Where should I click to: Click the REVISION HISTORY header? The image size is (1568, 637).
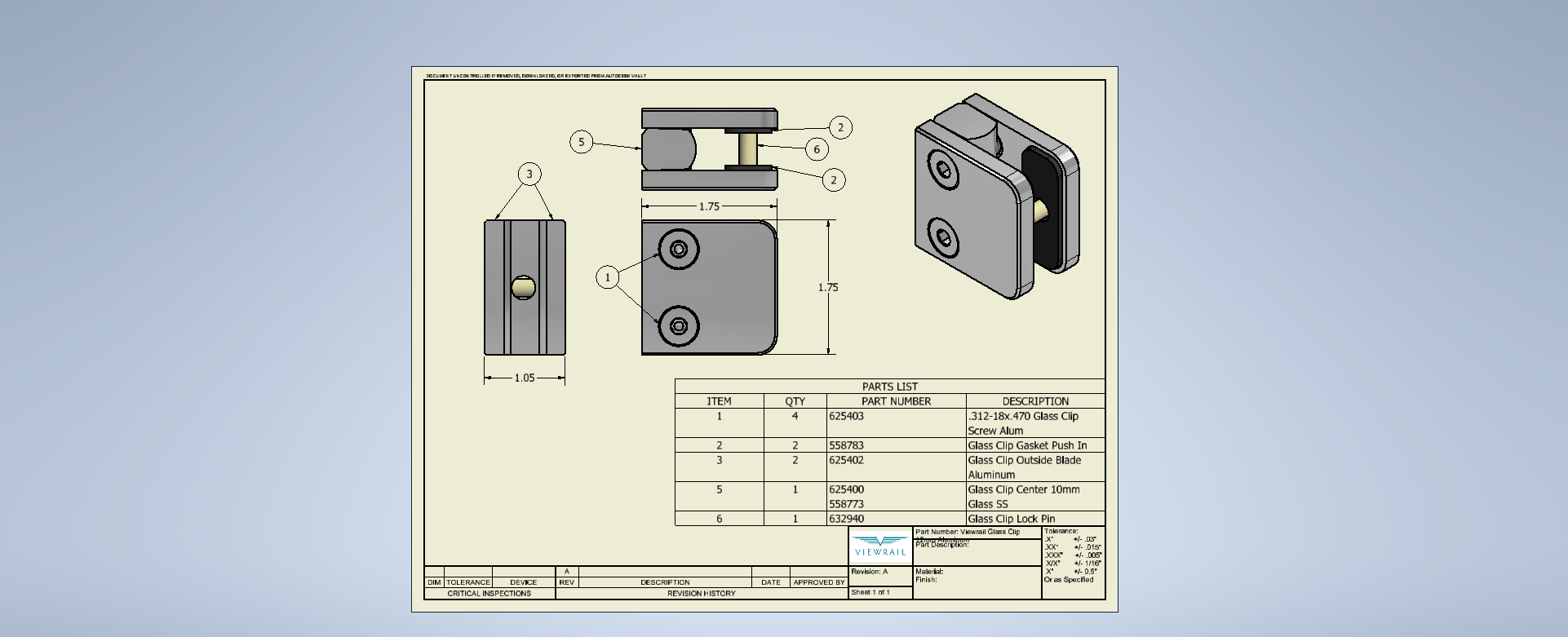click(701, 593)
